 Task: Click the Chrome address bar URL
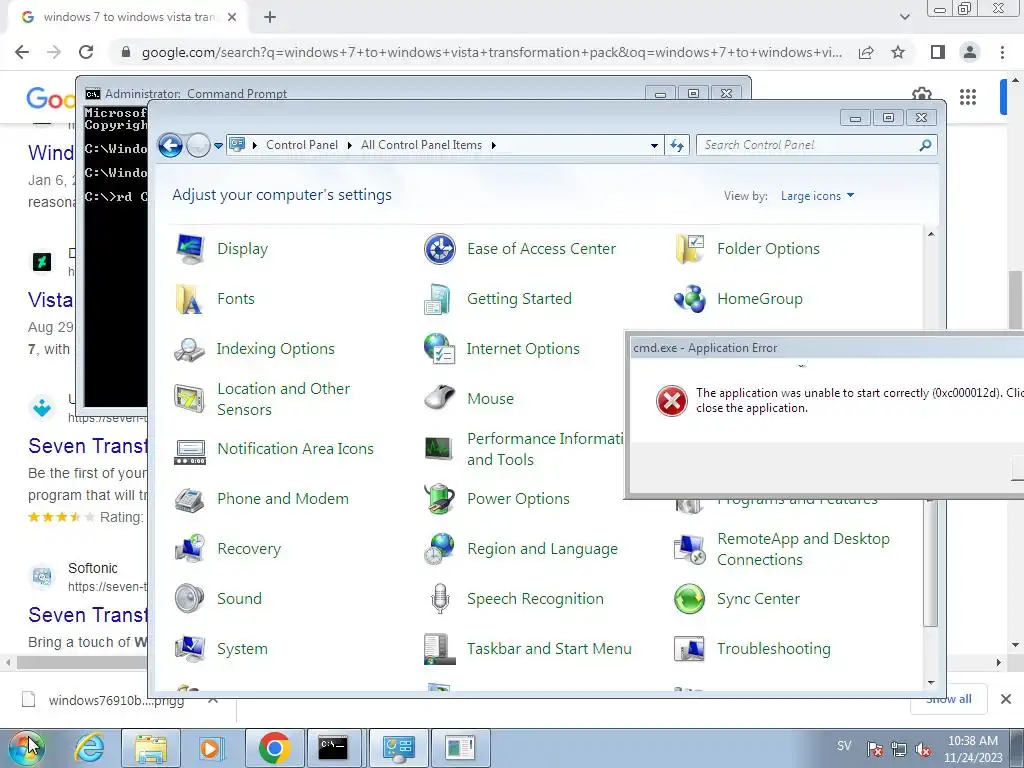491,52
